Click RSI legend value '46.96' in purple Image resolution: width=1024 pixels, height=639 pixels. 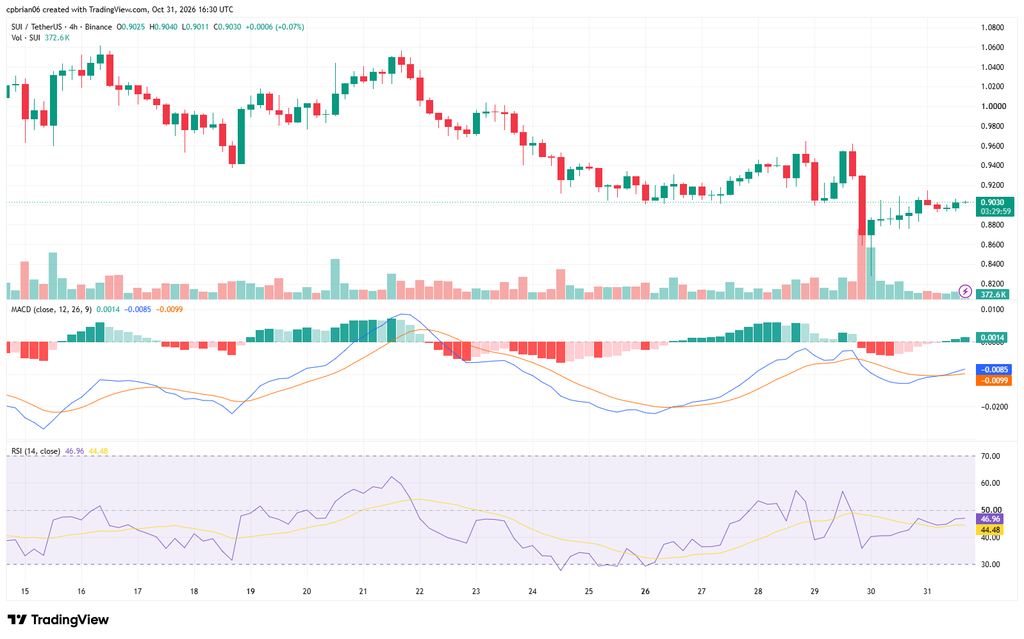pos(74,451)
